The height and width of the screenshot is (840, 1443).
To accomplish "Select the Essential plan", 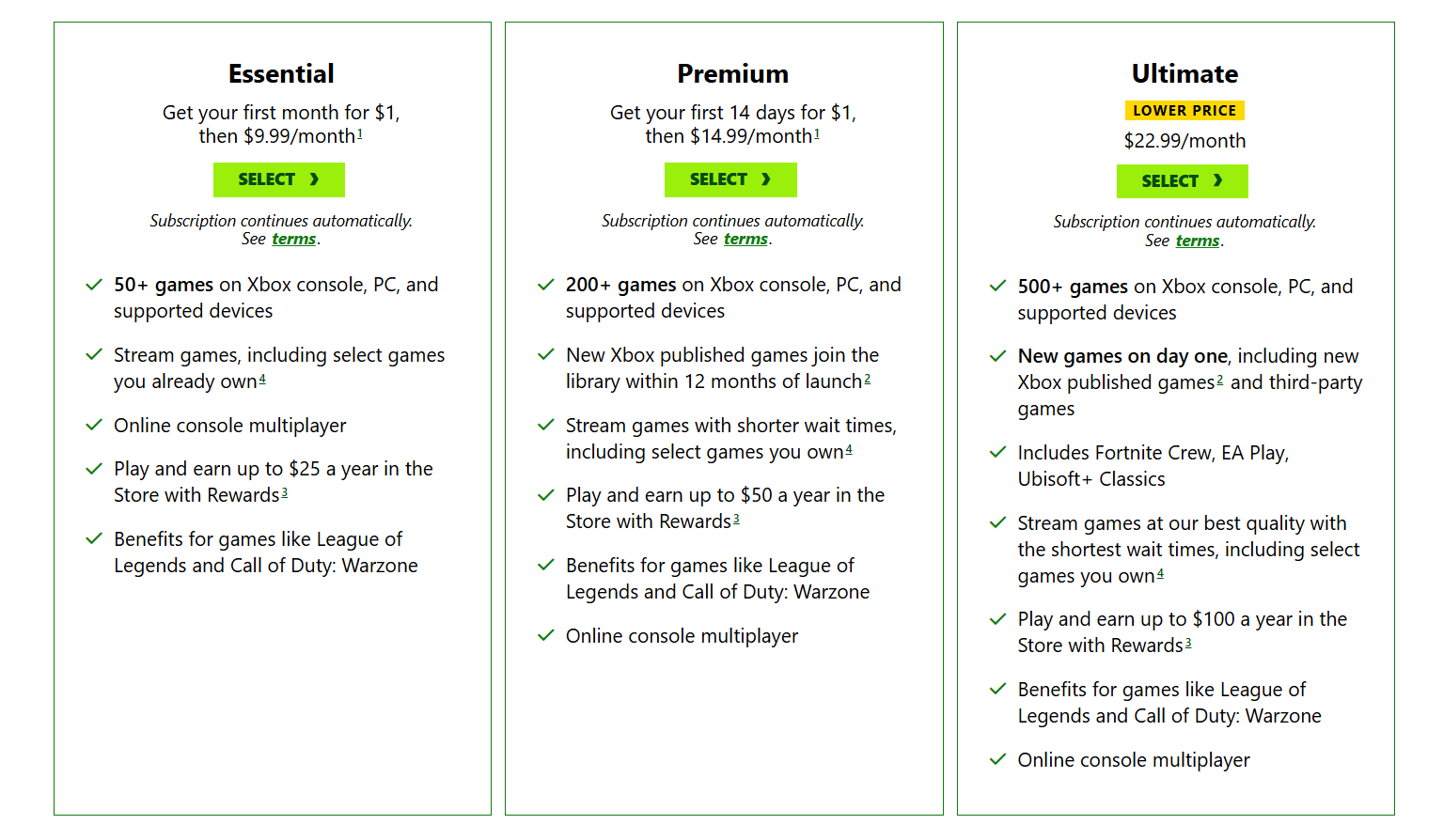I will point(278,179).
